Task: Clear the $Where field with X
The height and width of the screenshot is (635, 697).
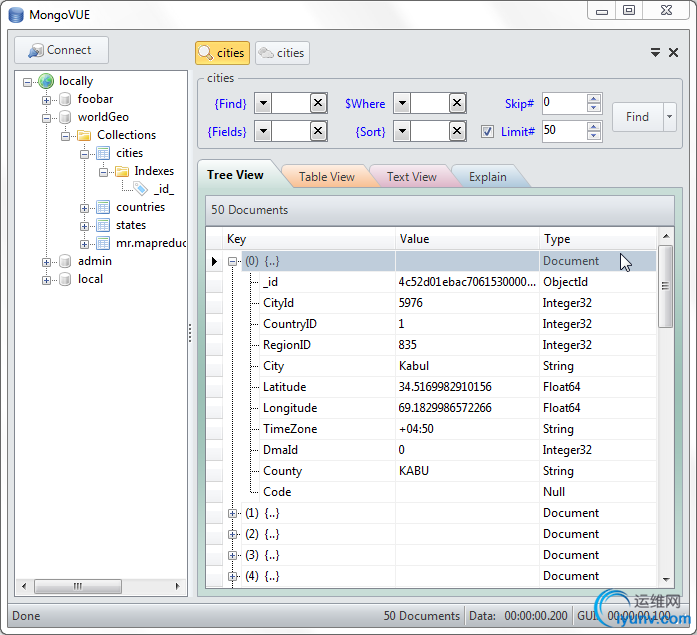Action: point(457,104)
